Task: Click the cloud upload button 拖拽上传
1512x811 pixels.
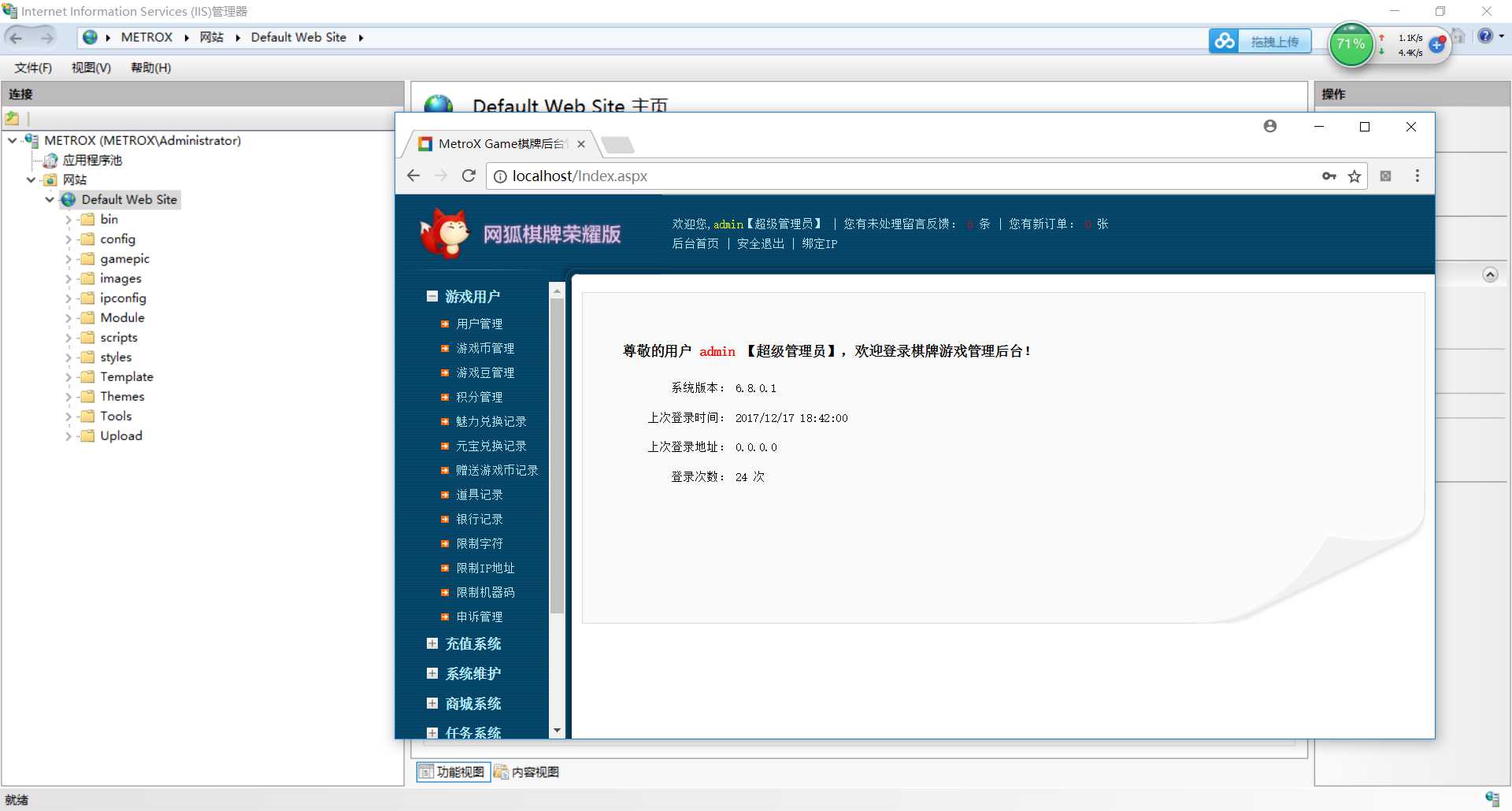Action: tap(1260, 41)
